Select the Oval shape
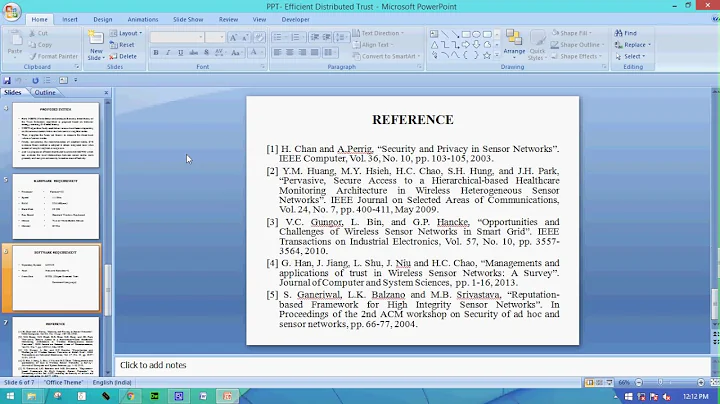 point(476,34)
